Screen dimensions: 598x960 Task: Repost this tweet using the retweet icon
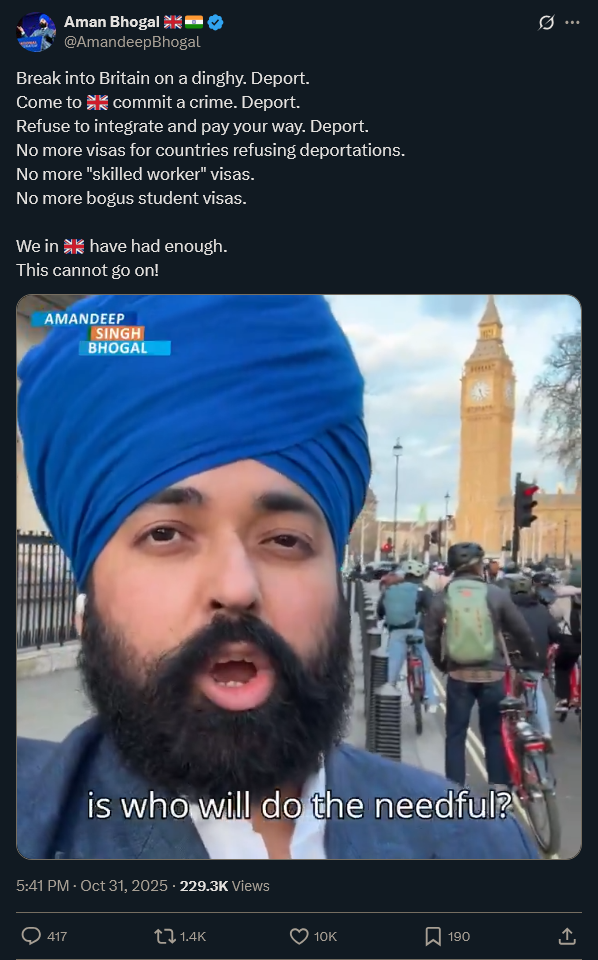pos(164,936)
